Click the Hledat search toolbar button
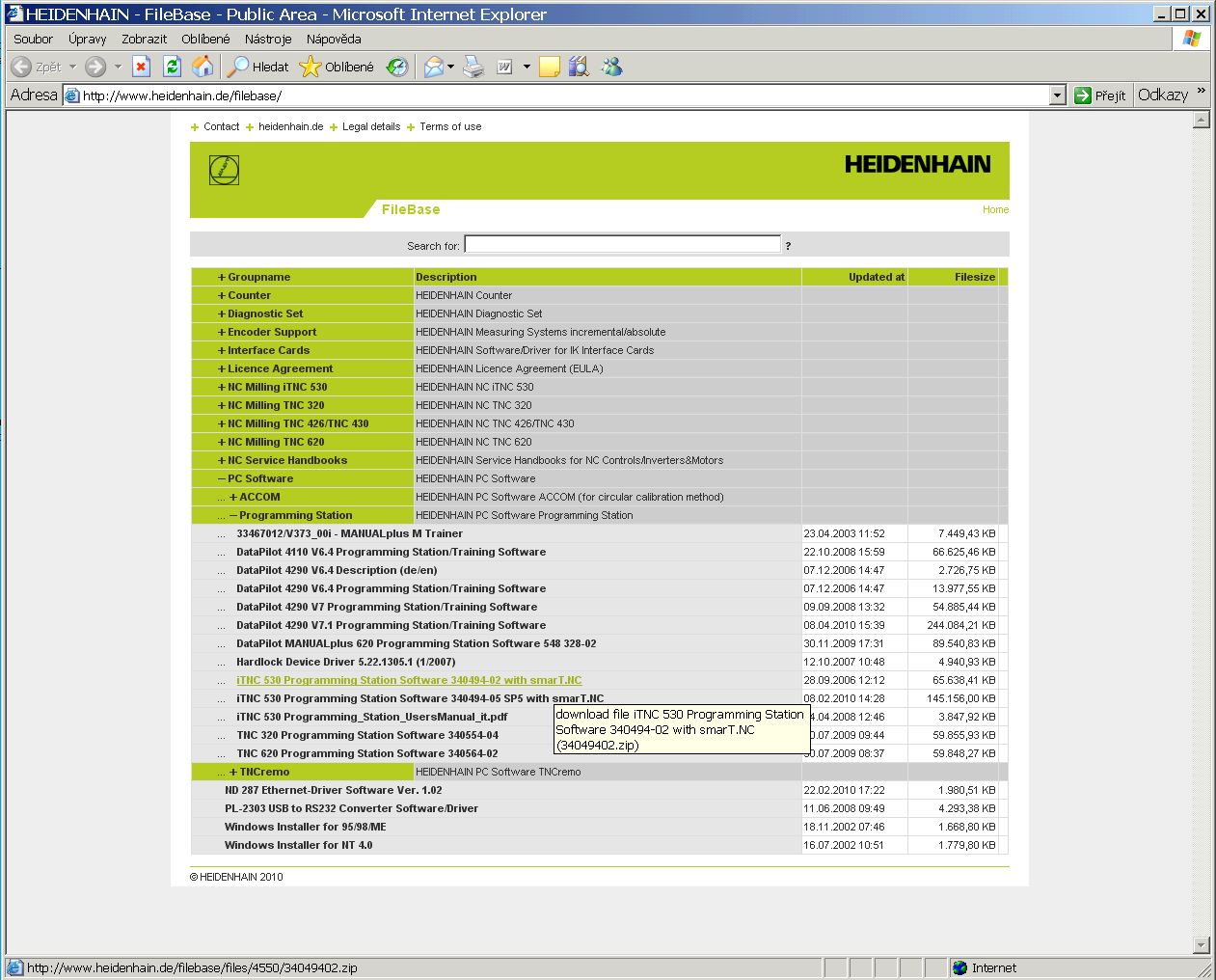1216x980 pixels. [258, 67]
